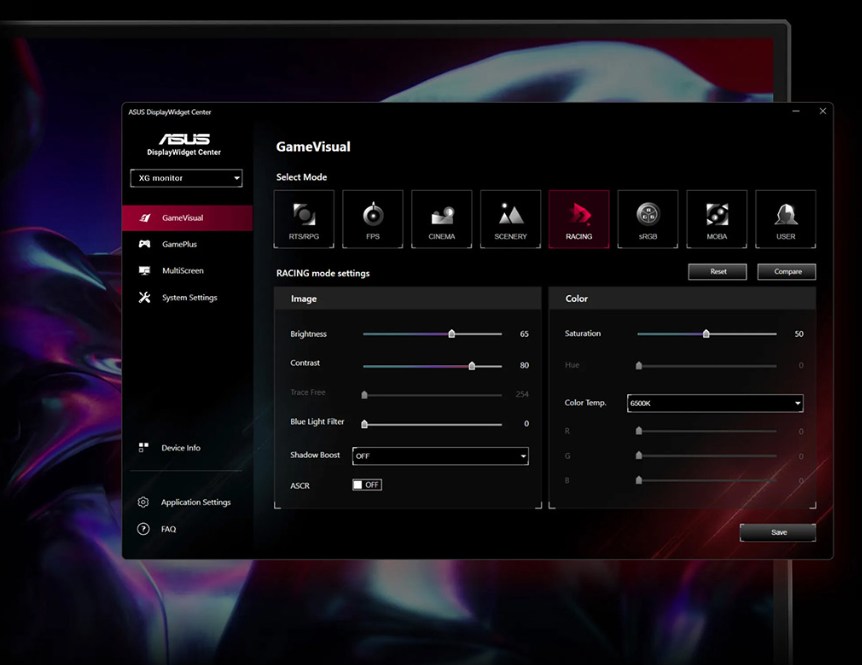Click the ASUS DisplayWidget Center window title
862x665 pixels.
[170, 112]
